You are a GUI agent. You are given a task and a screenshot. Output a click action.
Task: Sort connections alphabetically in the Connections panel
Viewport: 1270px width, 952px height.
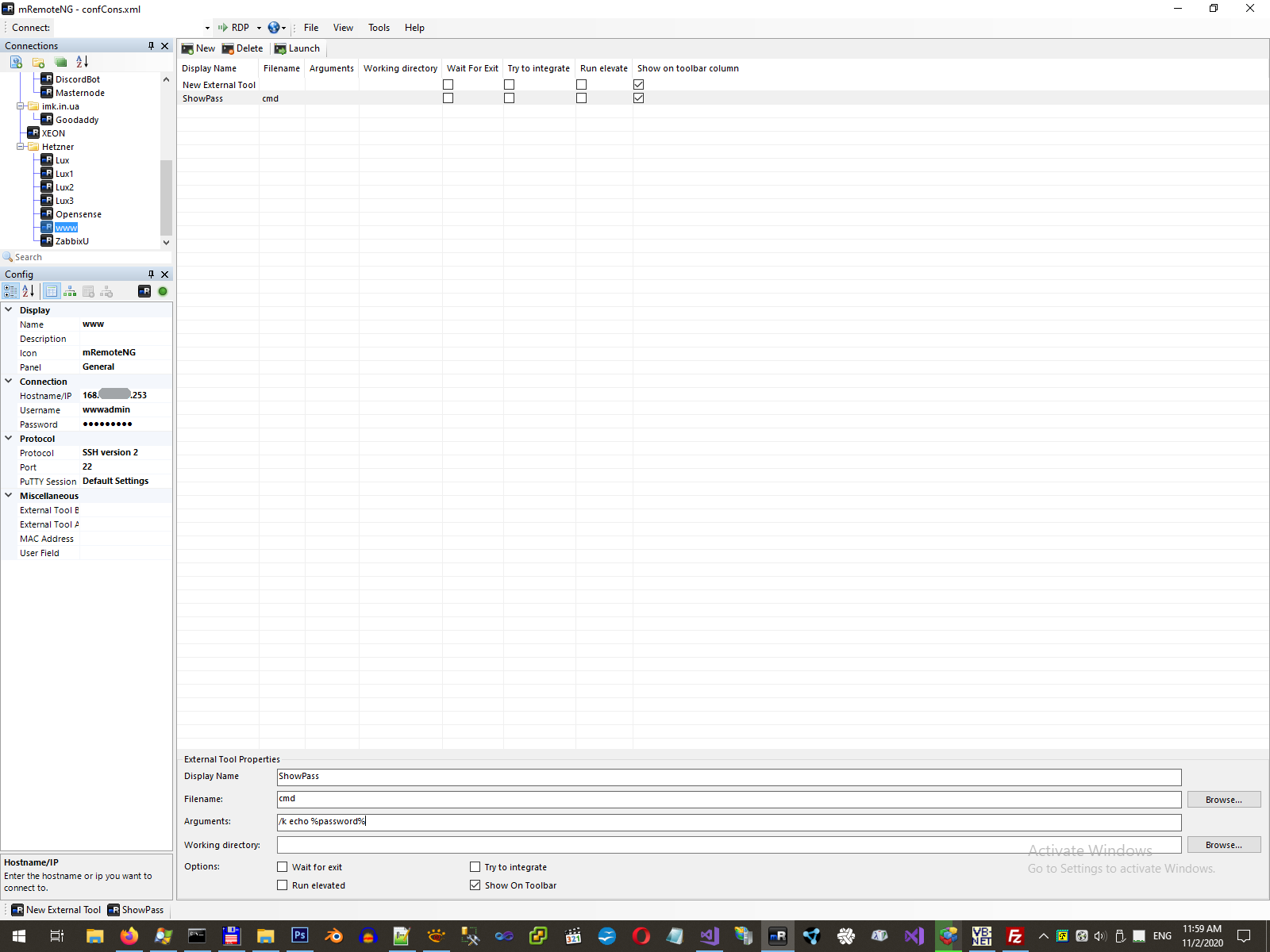coord(82,62)
